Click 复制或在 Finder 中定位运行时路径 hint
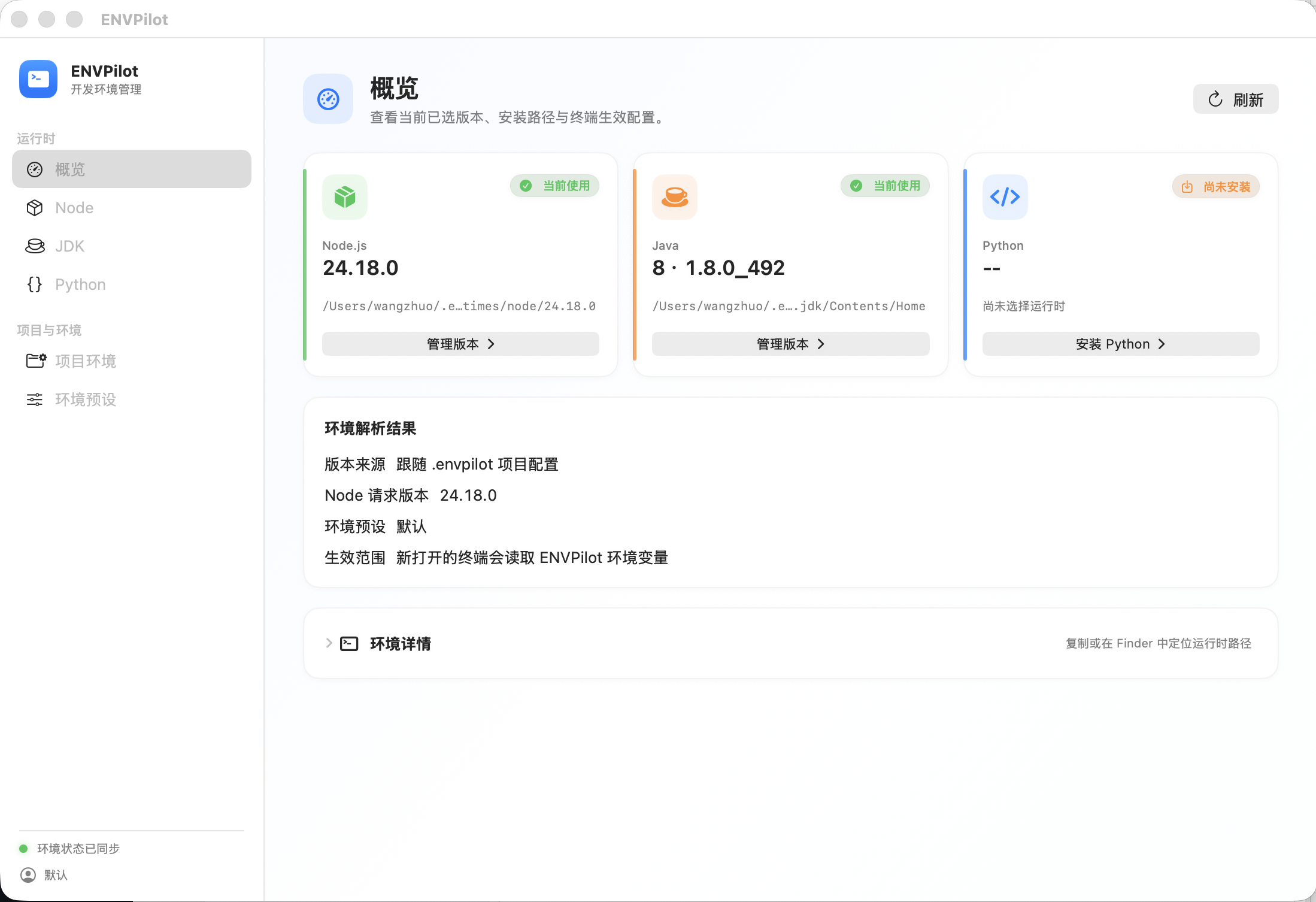Screen dimensions: 1316x902 pos(1159,643)
